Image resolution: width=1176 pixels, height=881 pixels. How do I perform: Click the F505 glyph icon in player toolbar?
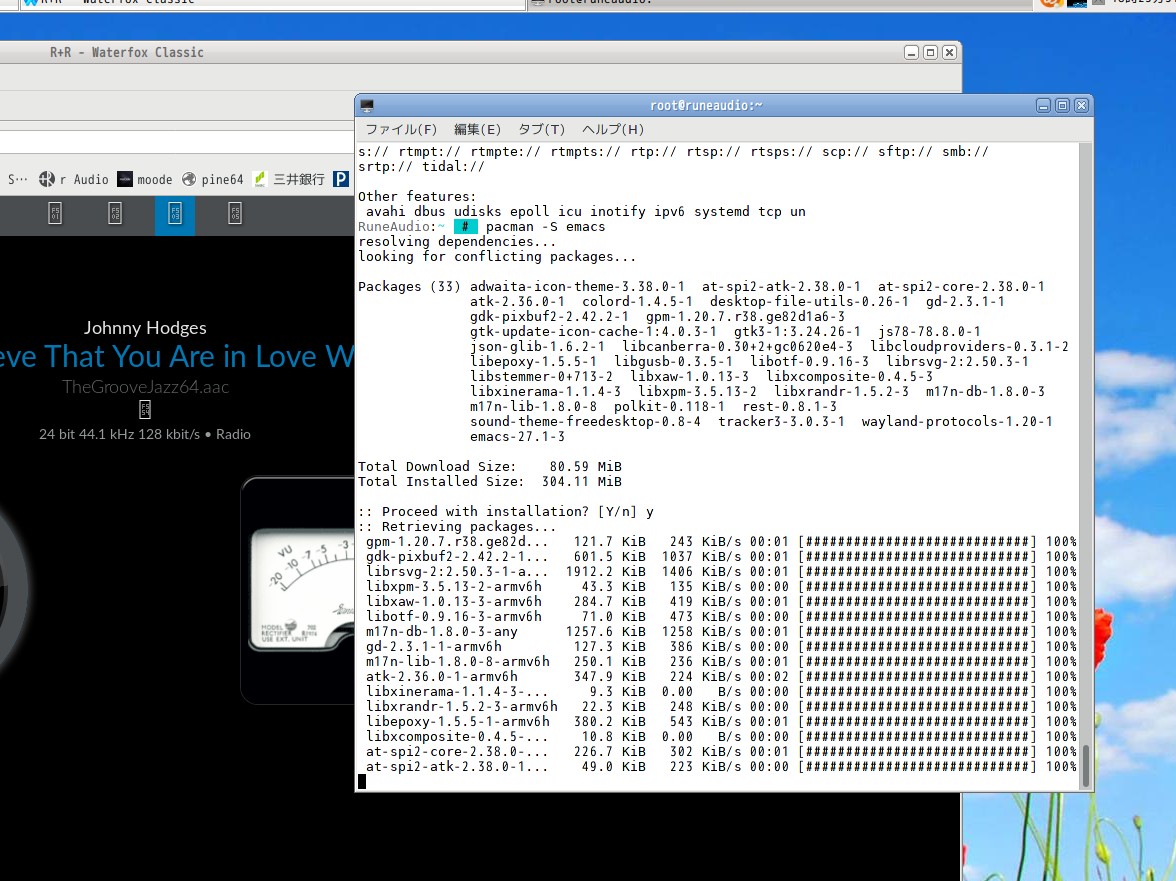(x=235, y=213)
